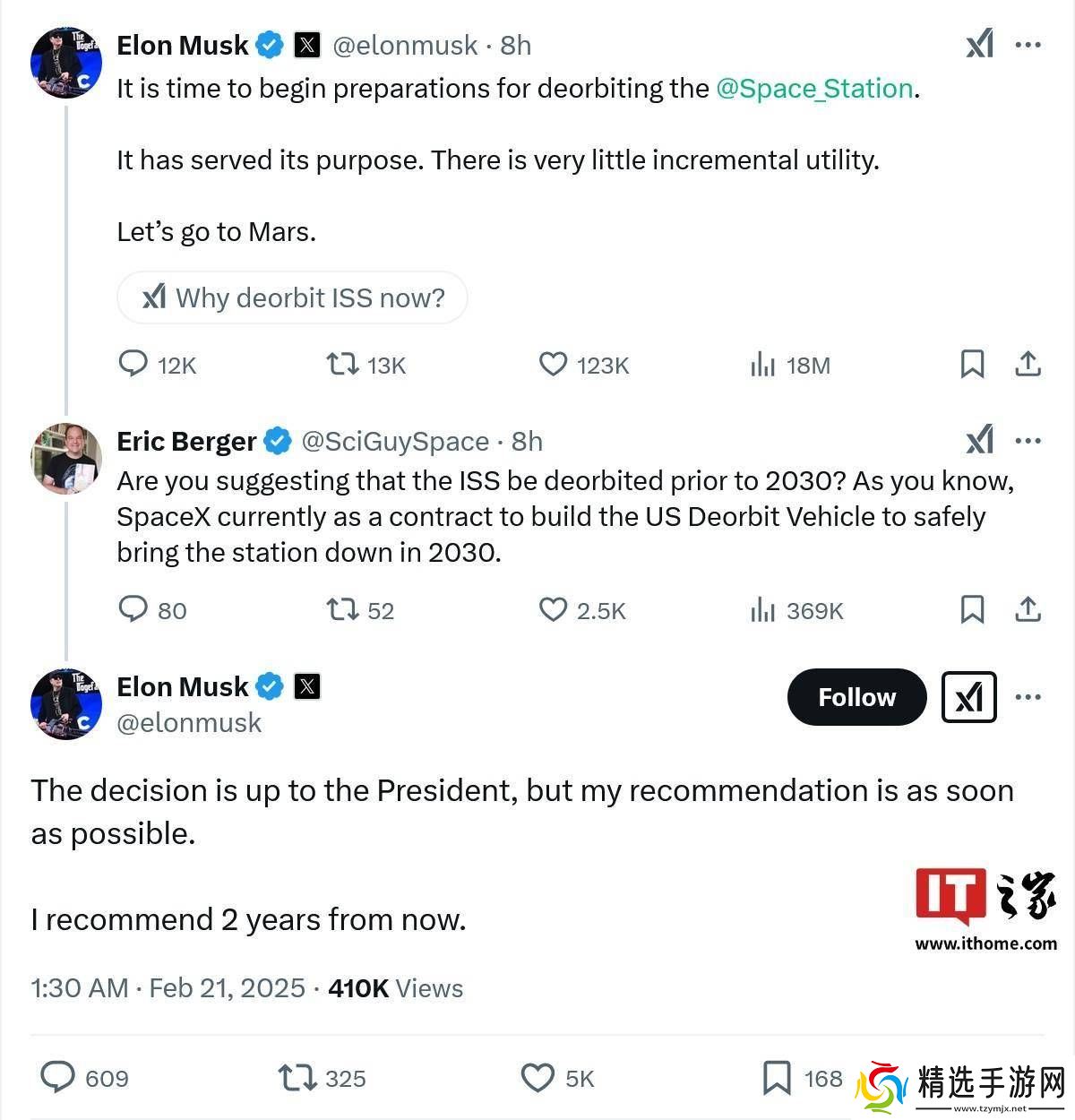Reply to Elon Musk's deorbit post
Viewport: 1075px width, 1120px height.
coord(133,364)
